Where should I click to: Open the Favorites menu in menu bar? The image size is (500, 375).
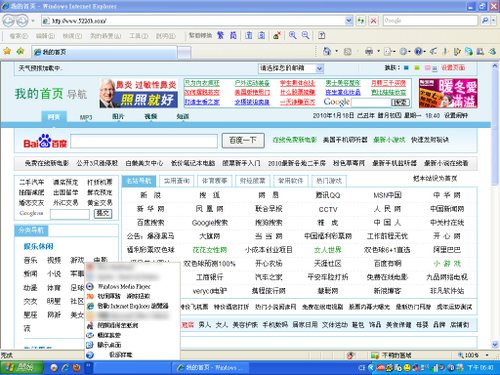[x=105, y=36]
